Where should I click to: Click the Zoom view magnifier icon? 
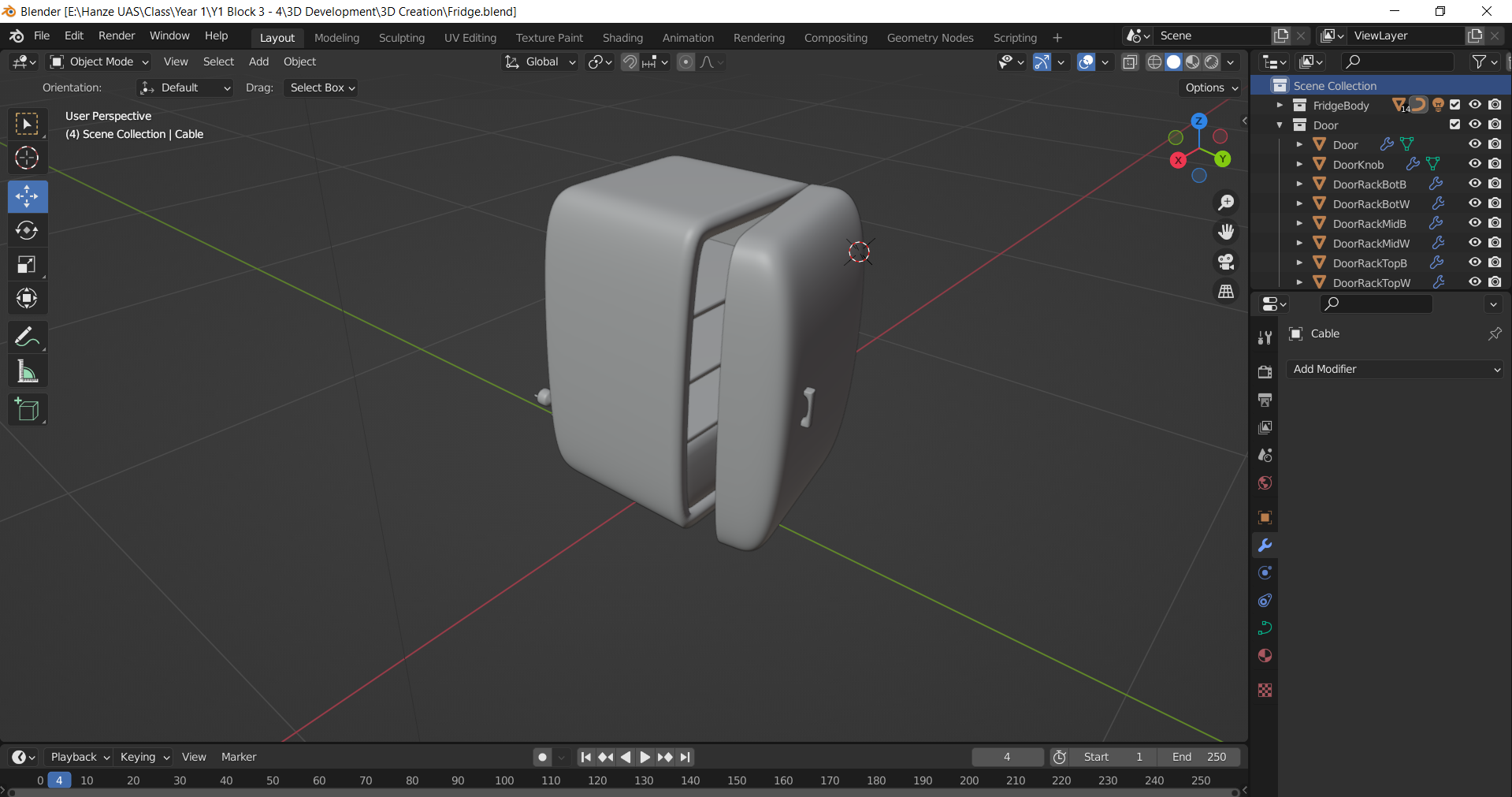(x=1226, y=203)
